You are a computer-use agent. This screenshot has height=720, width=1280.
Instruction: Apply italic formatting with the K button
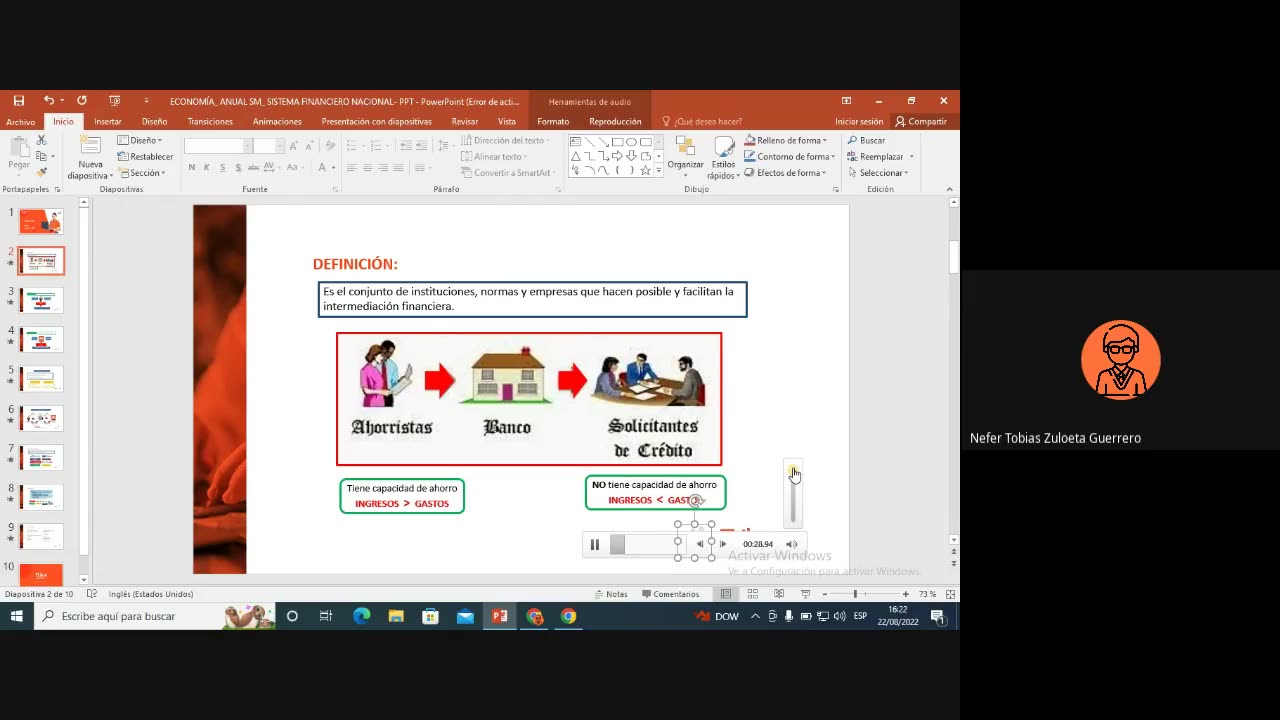207,168
